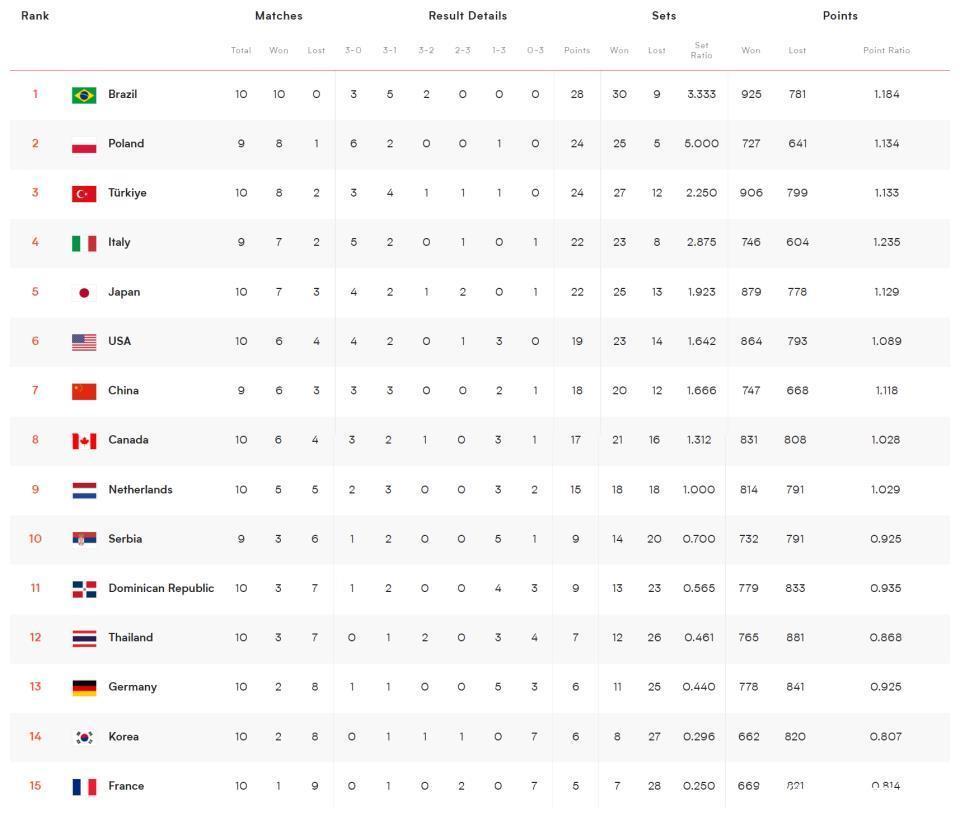Click the Japan flag icon
The width and height of the screenshot is (960, 817).
click(x=84, y=292)
